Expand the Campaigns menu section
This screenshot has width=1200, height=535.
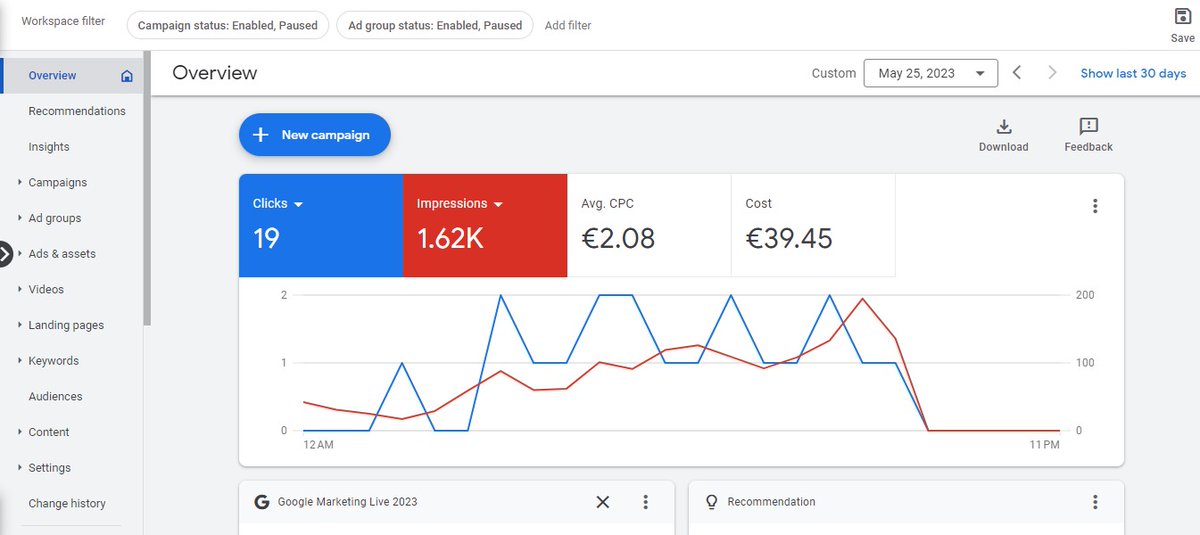click(x=20, y=183)
